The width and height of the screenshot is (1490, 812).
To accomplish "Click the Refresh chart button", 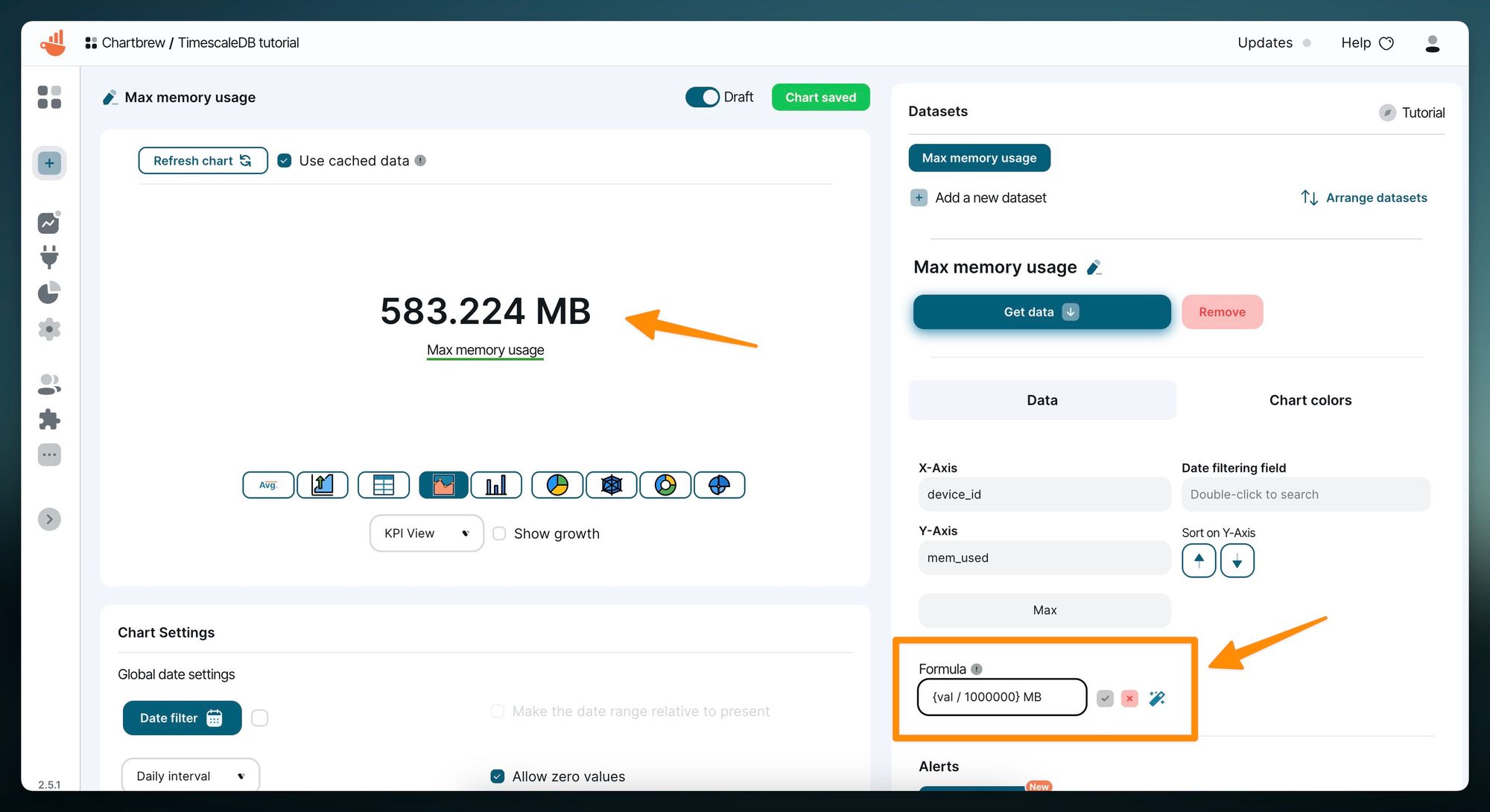I will (x=203, y=161).
